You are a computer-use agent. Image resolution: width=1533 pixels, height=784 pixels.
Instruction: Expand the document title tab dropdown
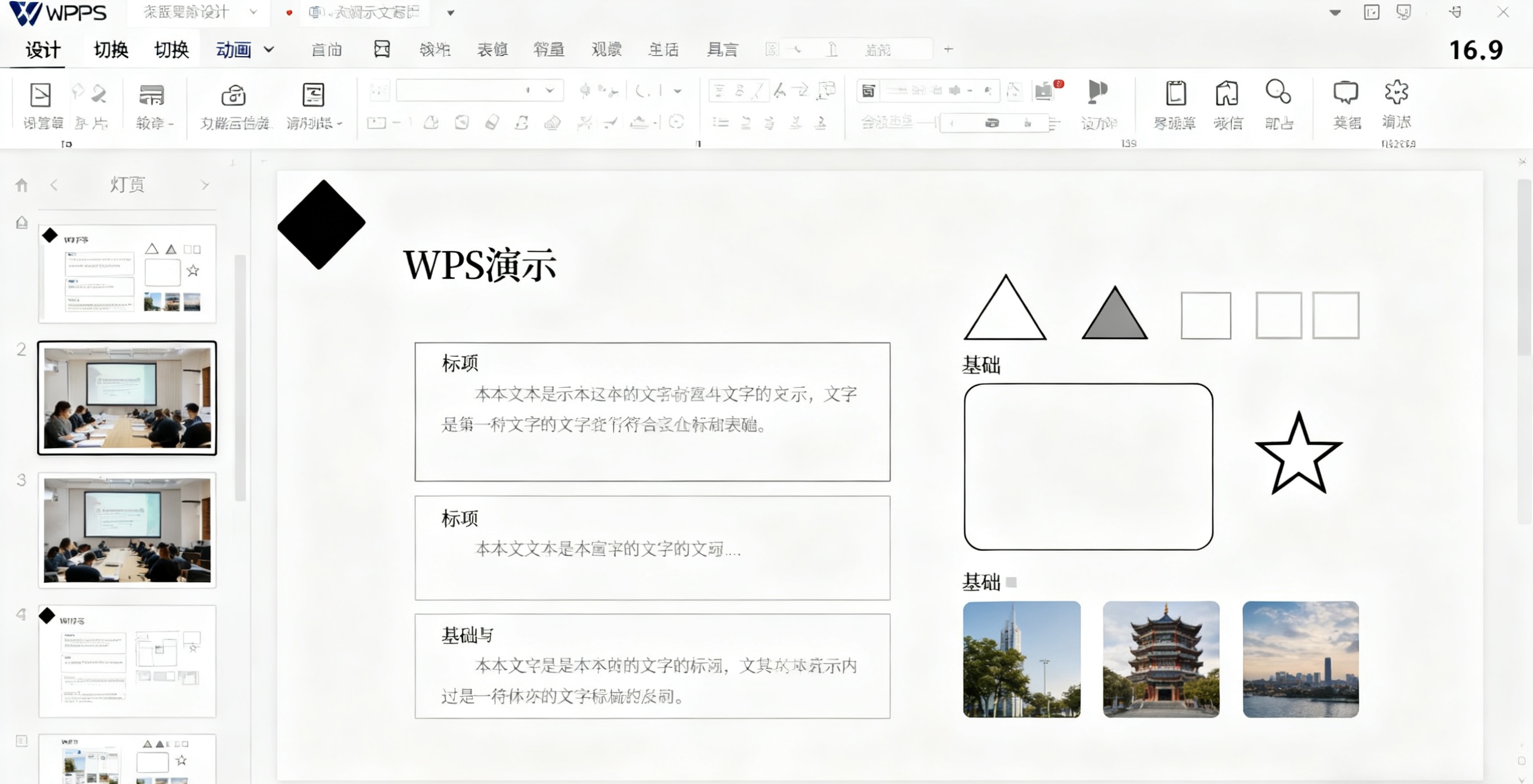(x=450, y=13)
